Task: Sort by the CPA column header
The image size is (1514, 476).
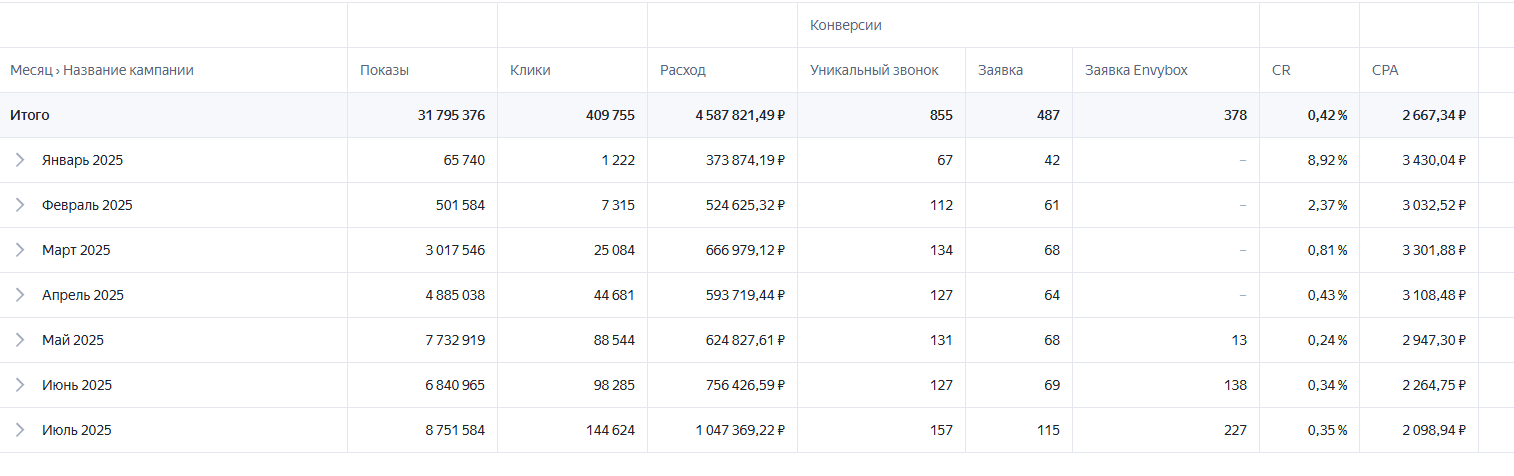Action: tap(1385, 70)
